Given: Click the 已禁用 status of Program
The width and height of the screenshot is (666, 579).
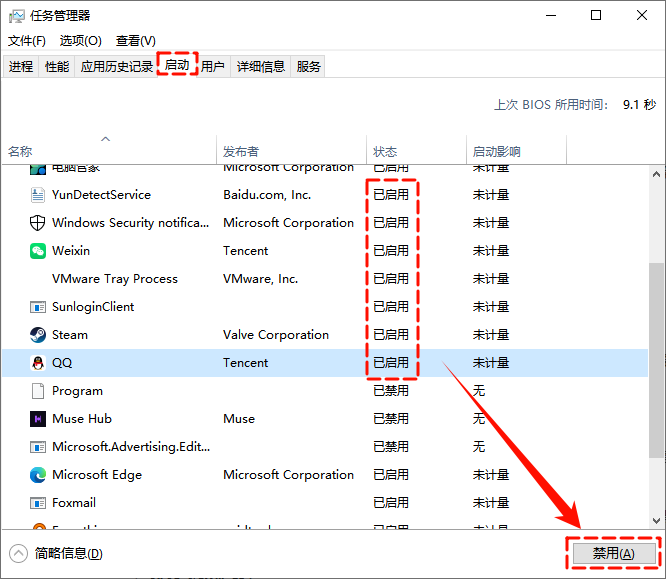Looking at the screenshot, I should tap(391, 391).
